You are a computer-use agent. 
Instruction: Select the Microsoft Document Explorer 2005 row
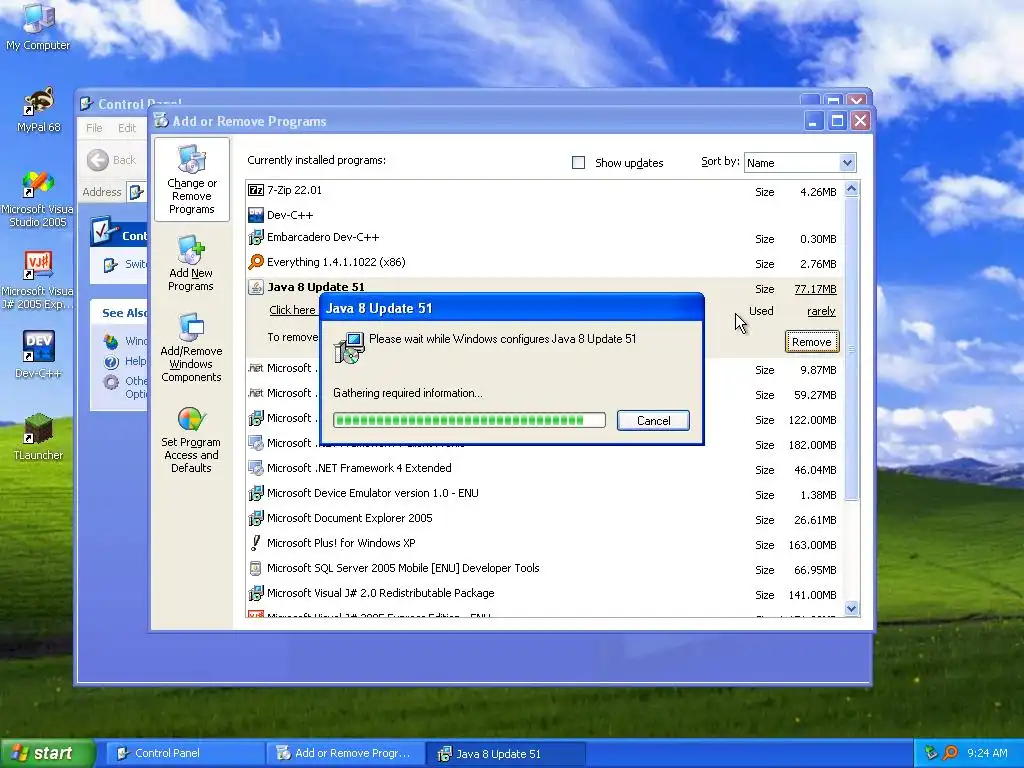pyautogui.click(x=545, y=519)
